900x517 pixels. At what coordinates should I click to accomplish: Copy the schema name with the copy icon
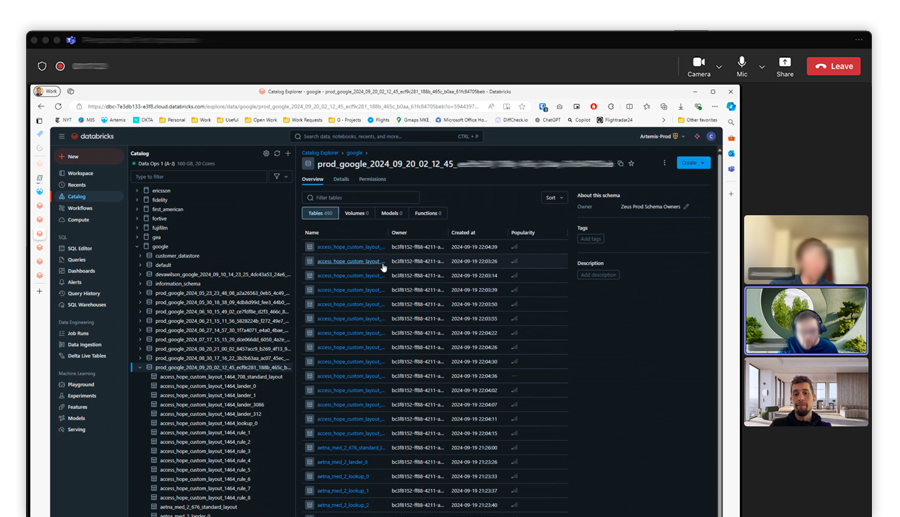pos(620,164)
